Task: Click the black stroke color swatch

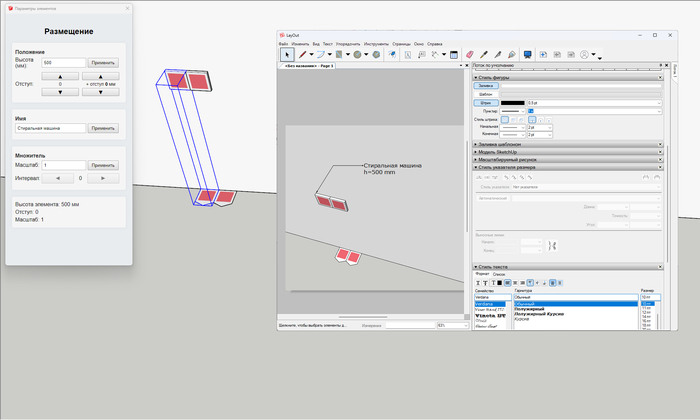Action: 512,102
